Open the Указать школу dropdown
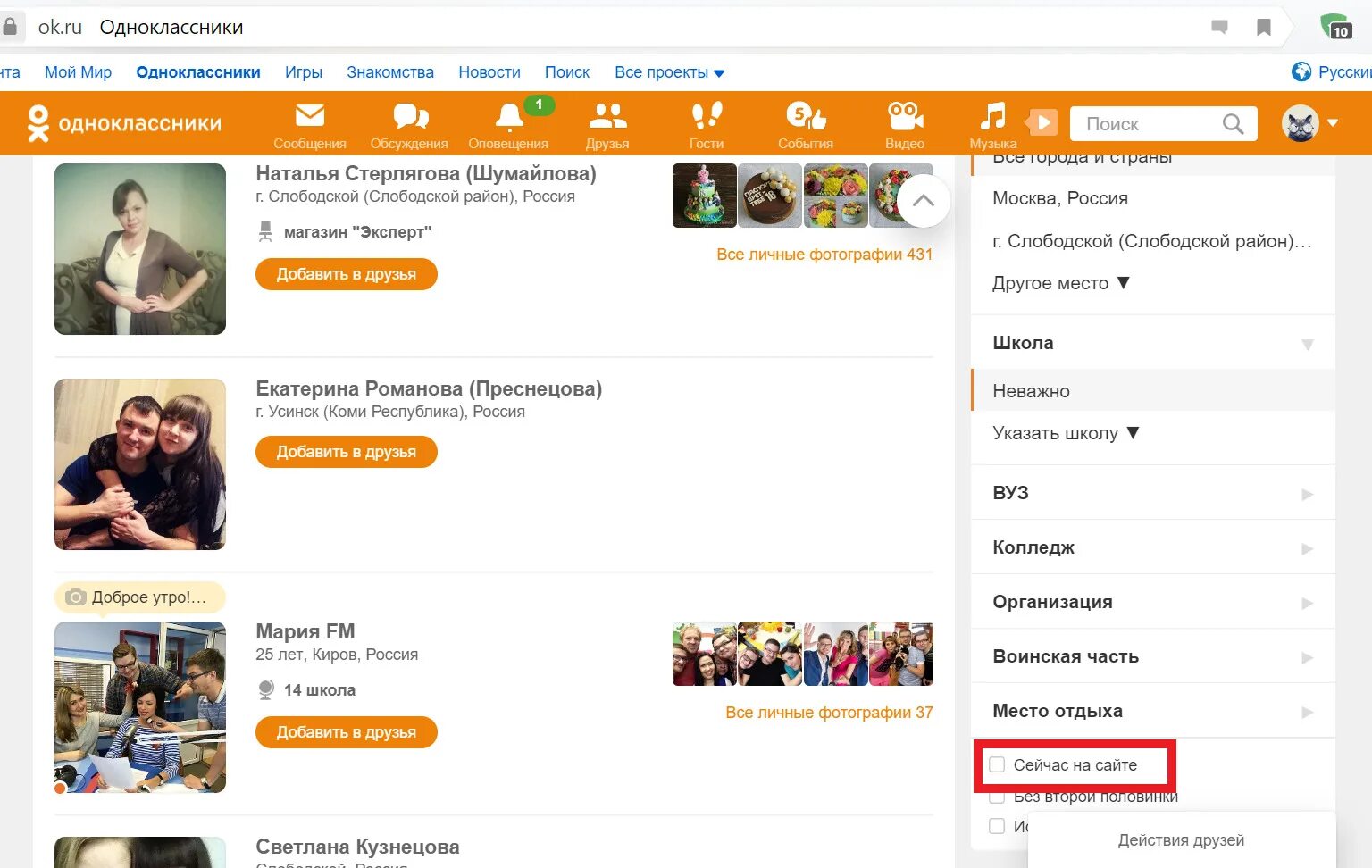The image size is (1372, 868). 1066,433
